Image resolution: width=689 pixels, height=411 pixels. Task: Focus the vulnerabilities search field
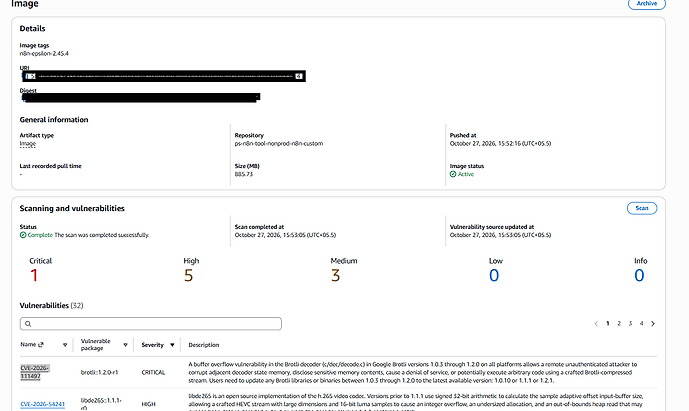click(151, 324)
